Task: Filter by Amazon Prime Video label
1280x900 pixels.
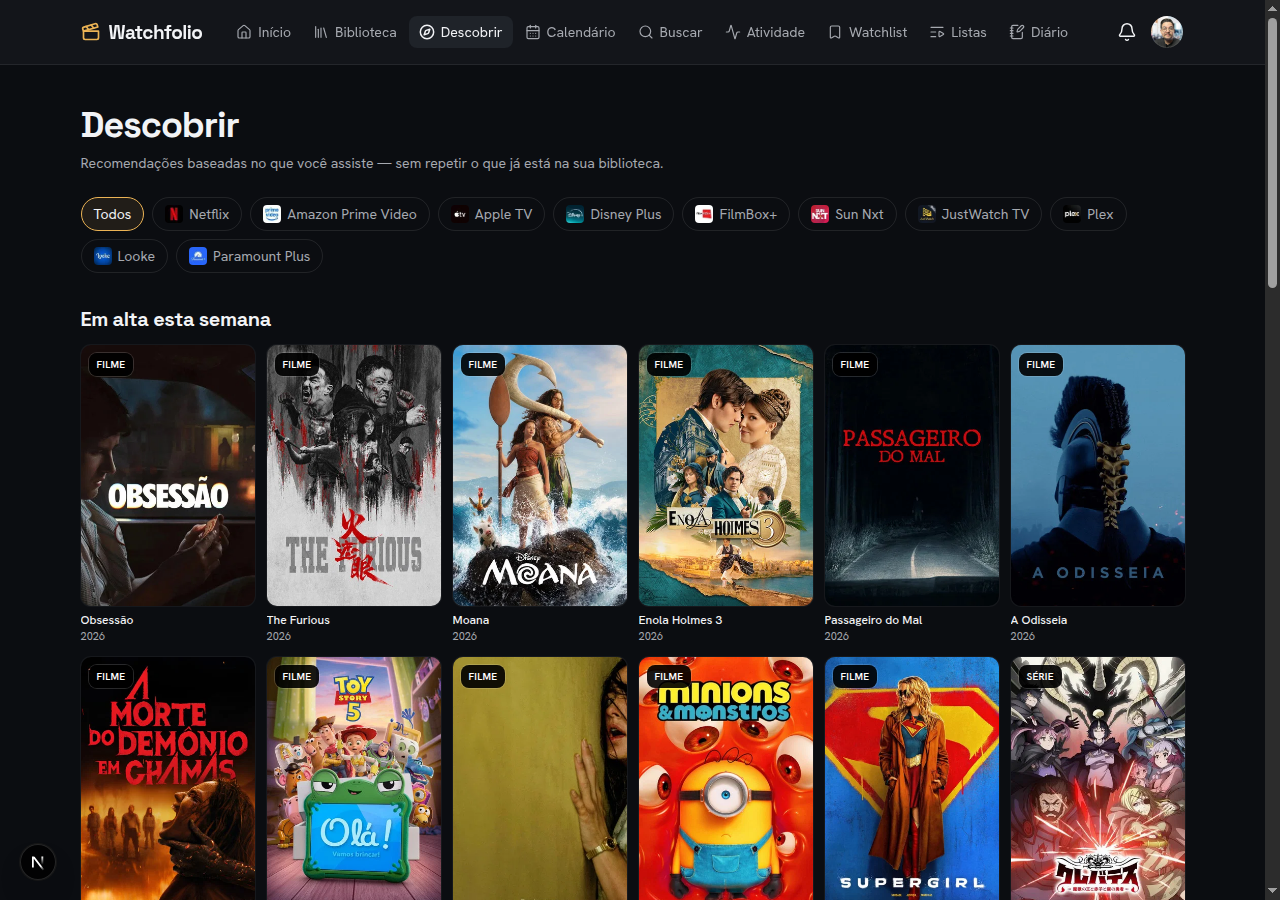Action: click(352, 214)
